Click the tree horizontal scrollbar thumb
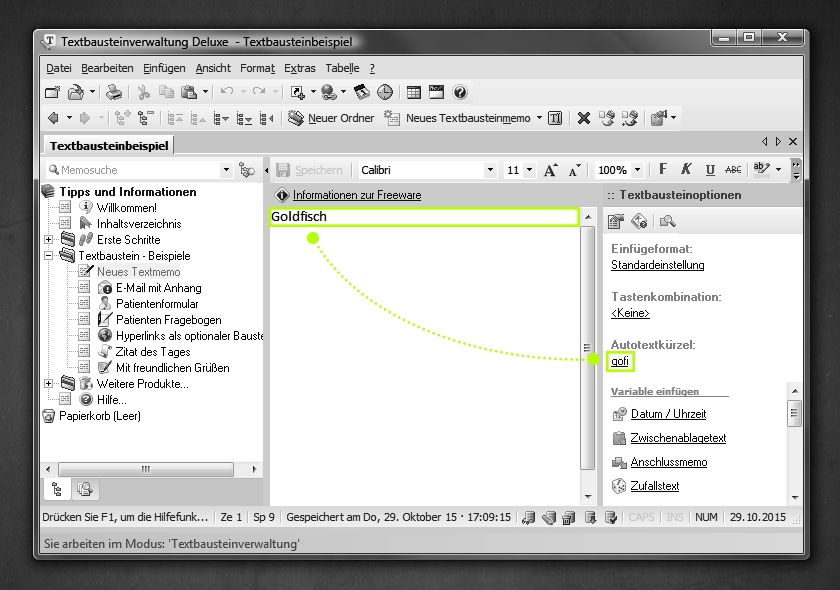The width and height of the screenshot is (840, 590). [146, 469]
